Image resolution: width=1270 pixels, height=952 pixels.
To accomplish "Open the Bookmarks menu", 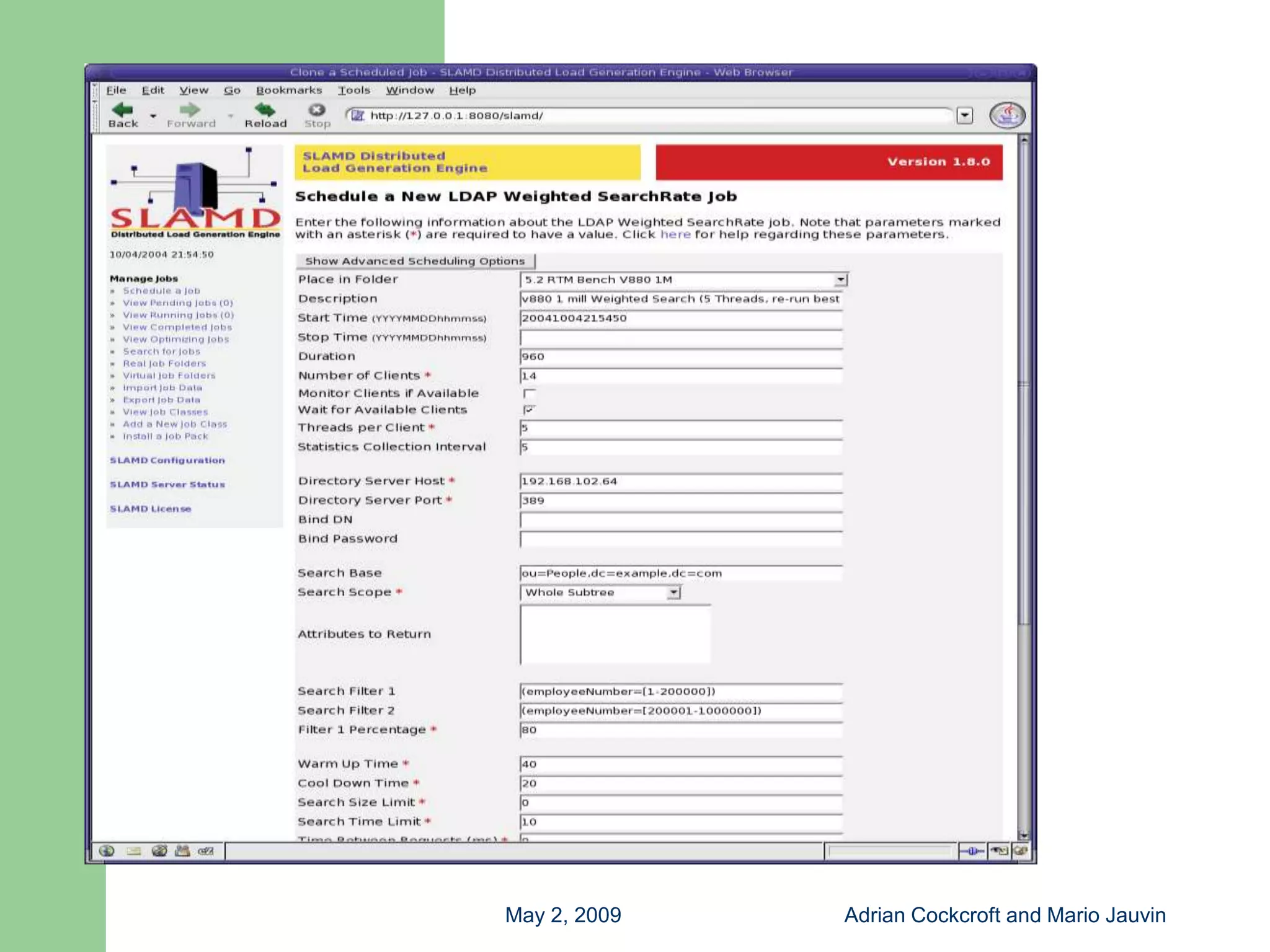I will 289,90.
